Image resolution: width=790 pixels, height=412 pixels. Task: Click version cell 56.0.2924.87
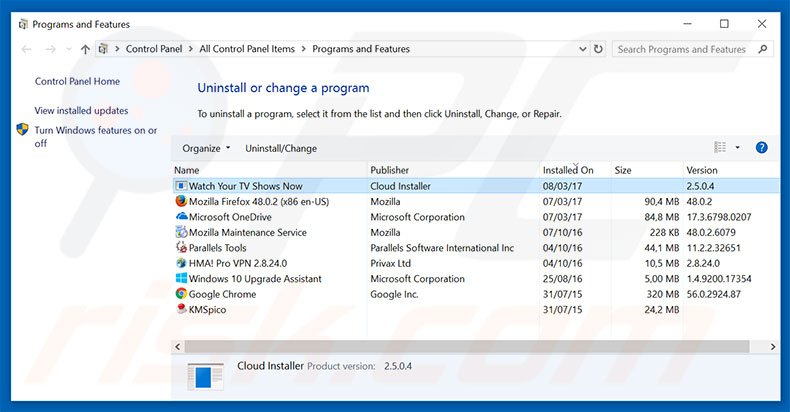pyautogui.click(x=713, y=294)
